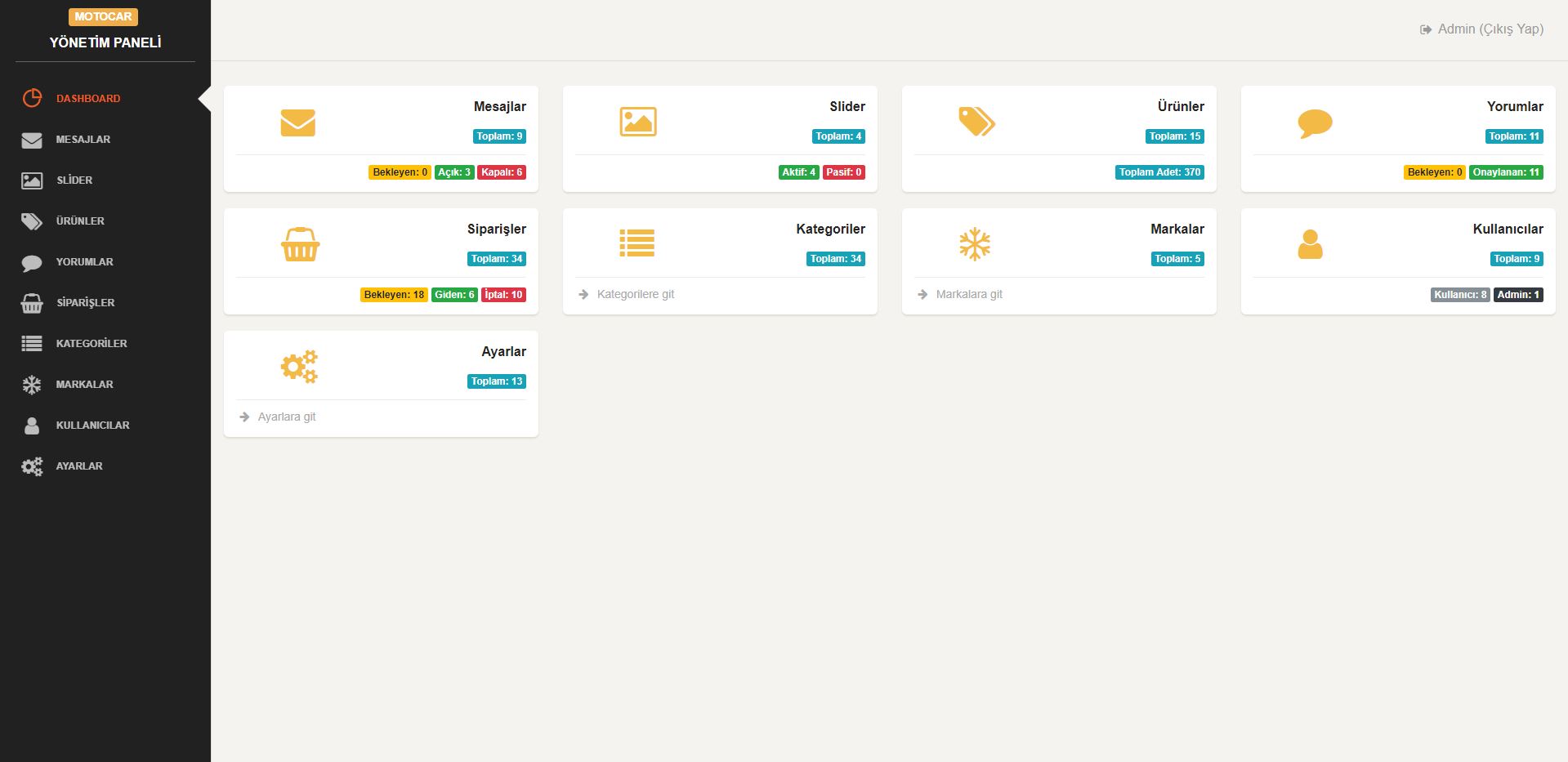This screenshot has height=762, width=1568.
Task: Click the Pasif: 0 red badge
Action: [x=844, y=172]
